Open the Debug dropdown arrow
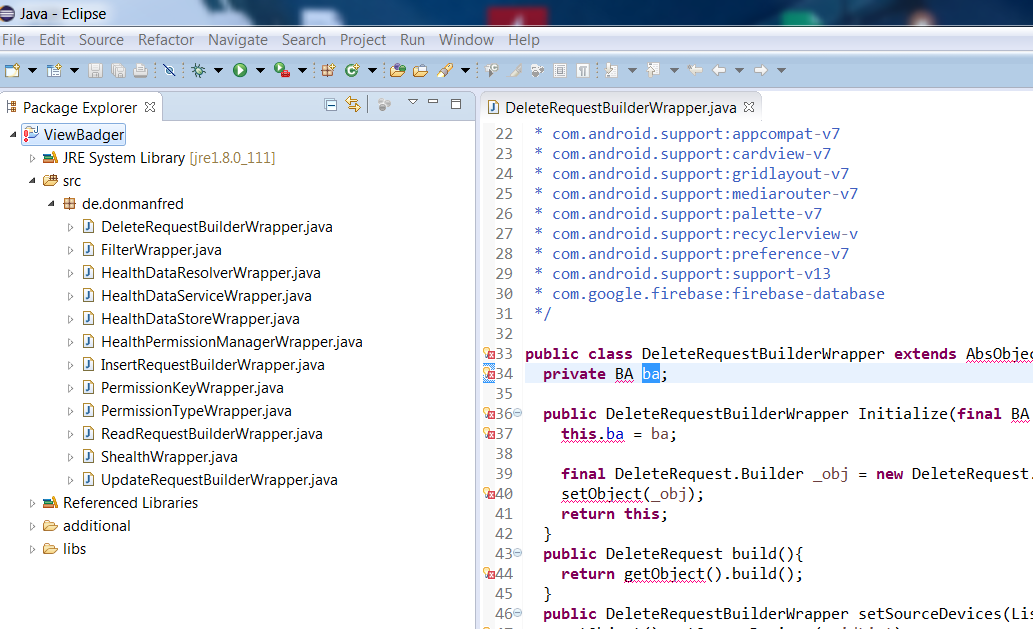This screenshot has width=1033, height=629. pyautogui.click(x=218, y=70)
